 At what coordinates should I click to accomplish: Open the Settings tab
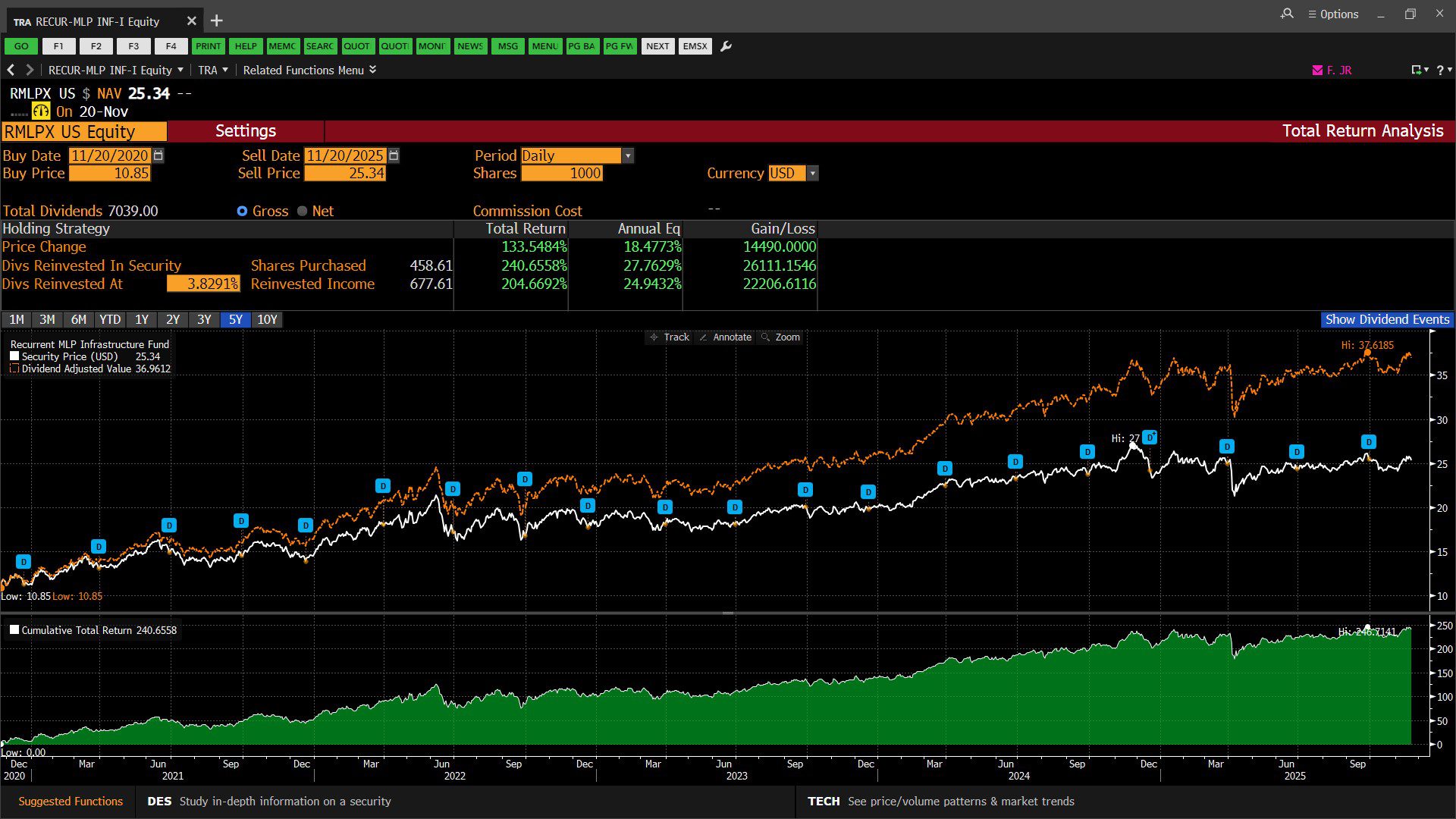(x=246, y=130)
